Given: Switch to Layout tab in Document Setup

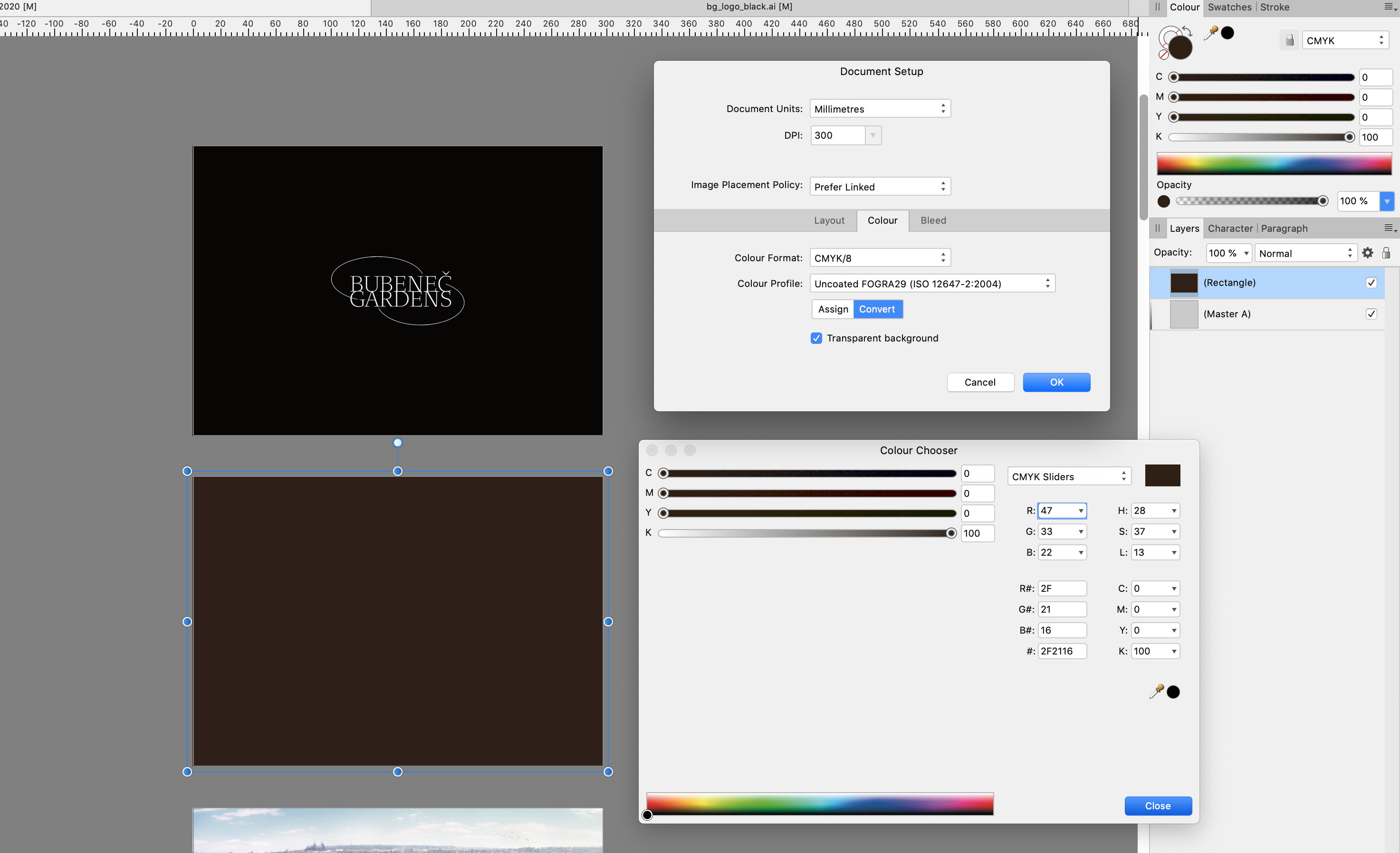Looking at the screenshot, I should pyautogui.click(x=829, y=220).
